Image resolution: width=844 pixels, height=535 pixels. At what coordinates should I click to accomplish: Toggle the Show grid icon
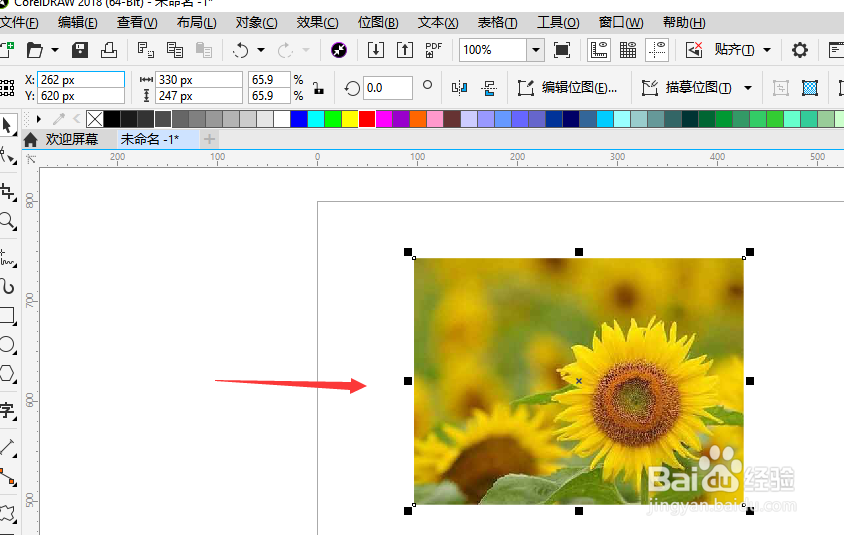point(628,50)
